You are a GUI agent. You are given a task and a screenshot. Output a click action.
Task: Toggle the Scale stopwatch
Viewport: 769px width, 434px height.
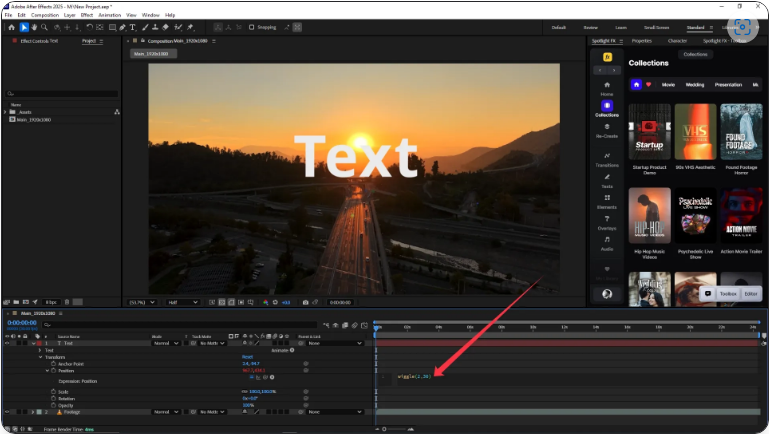53,391
